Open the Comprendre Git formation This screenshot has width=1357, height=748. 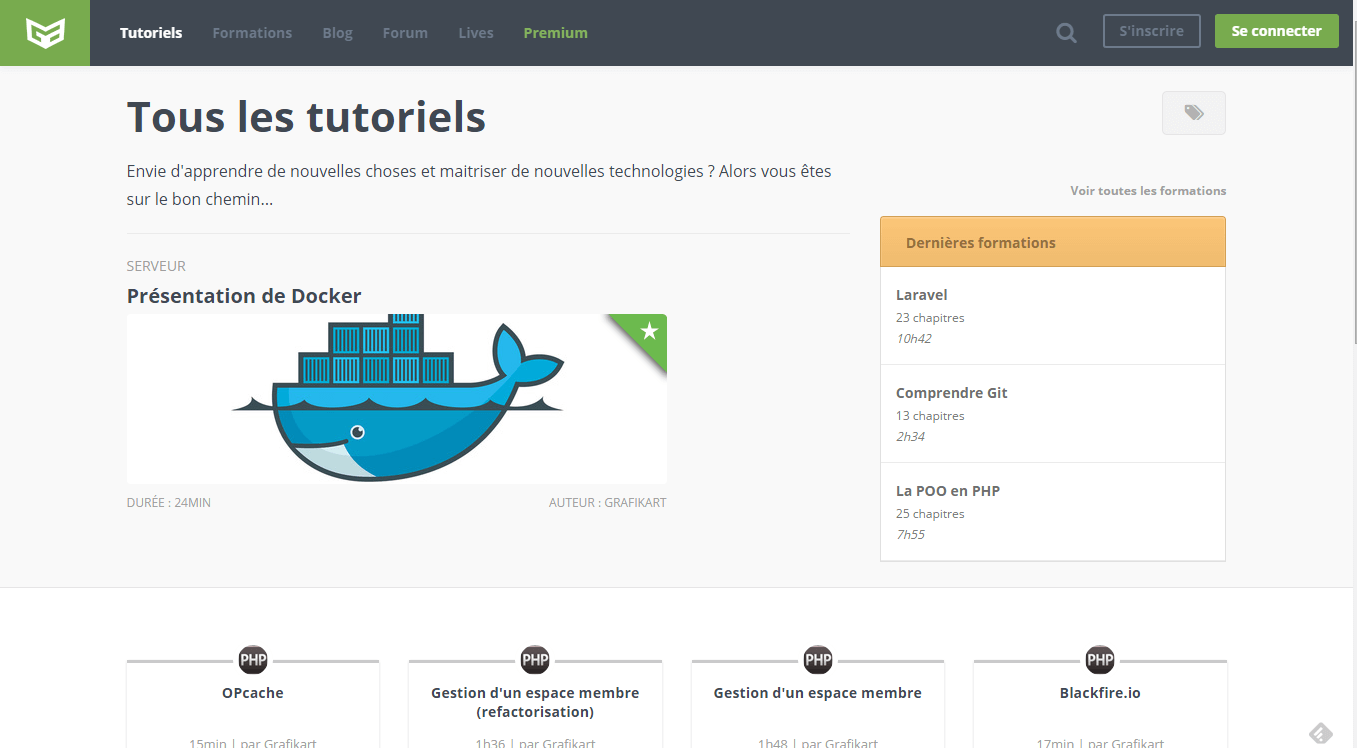pyautogui.click(x=951, y=393)
